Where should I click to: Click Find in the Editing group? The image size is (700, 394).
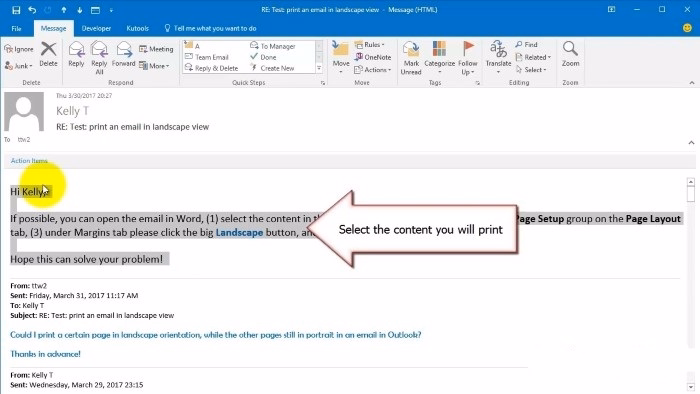(527, 45)
